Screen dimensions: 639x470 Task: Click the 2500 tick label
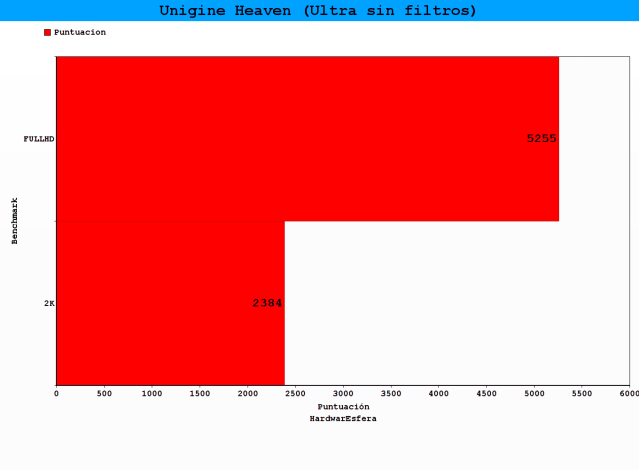(295, 393)
